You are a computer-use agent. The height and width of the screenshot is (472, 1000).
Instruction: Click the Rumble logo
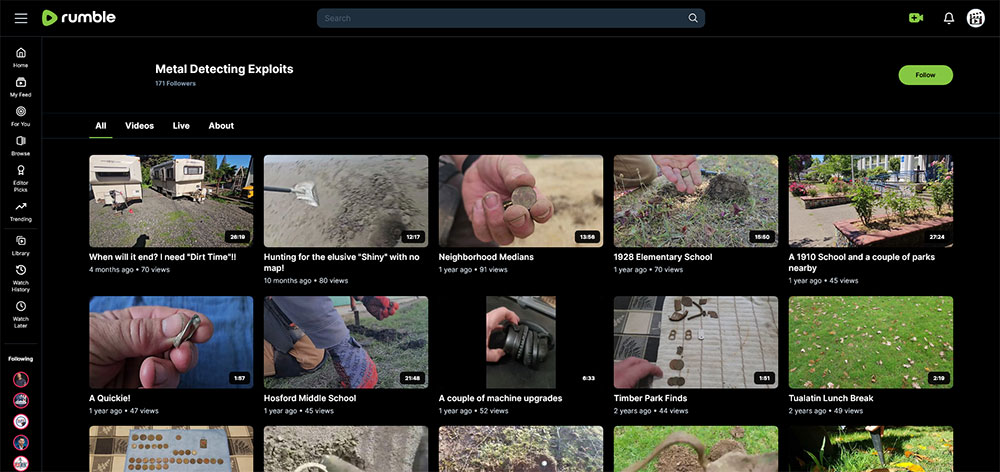coord(78,18)
